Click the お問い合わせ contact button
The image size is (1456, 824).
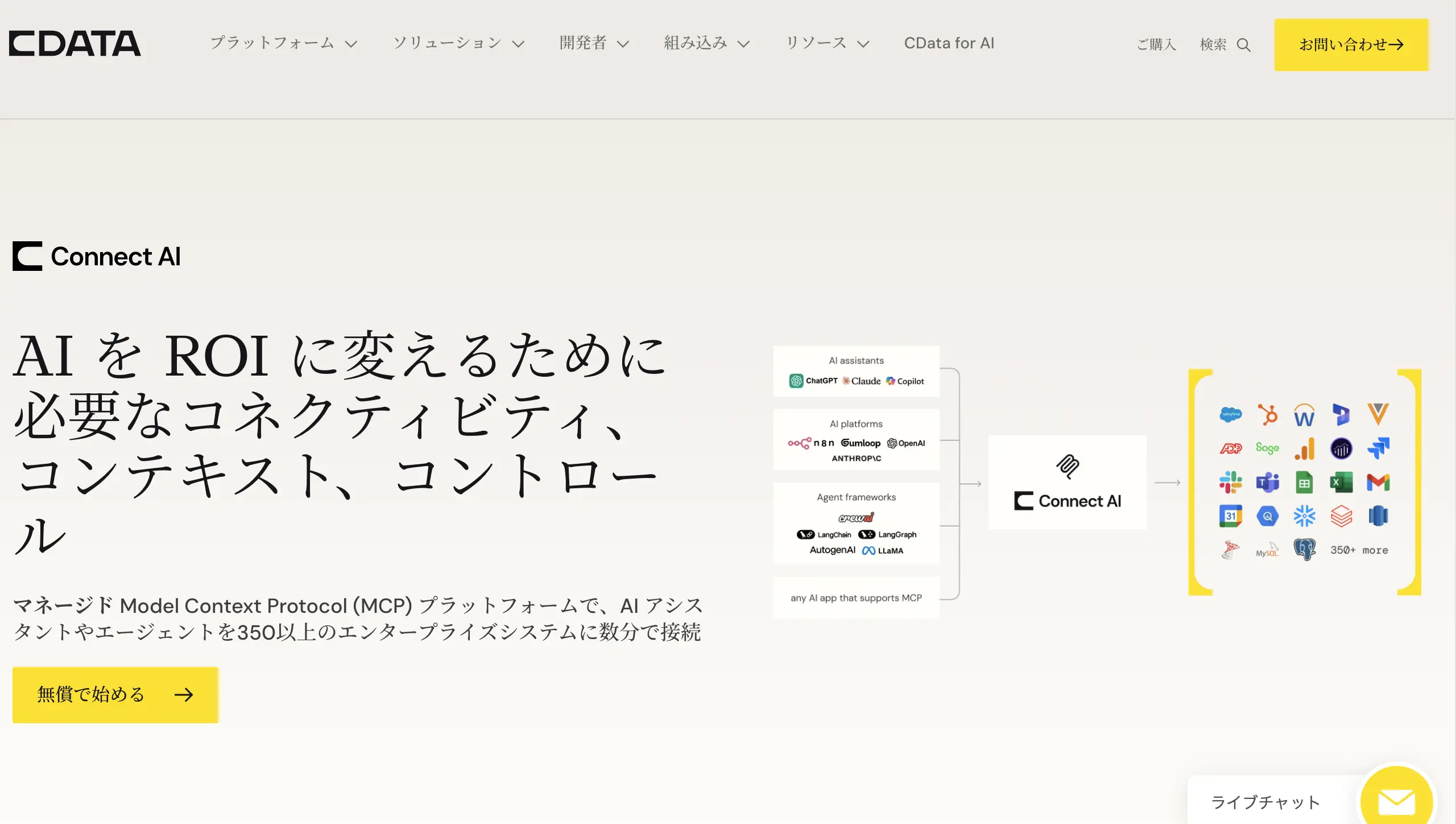(x=1351, y=44)
